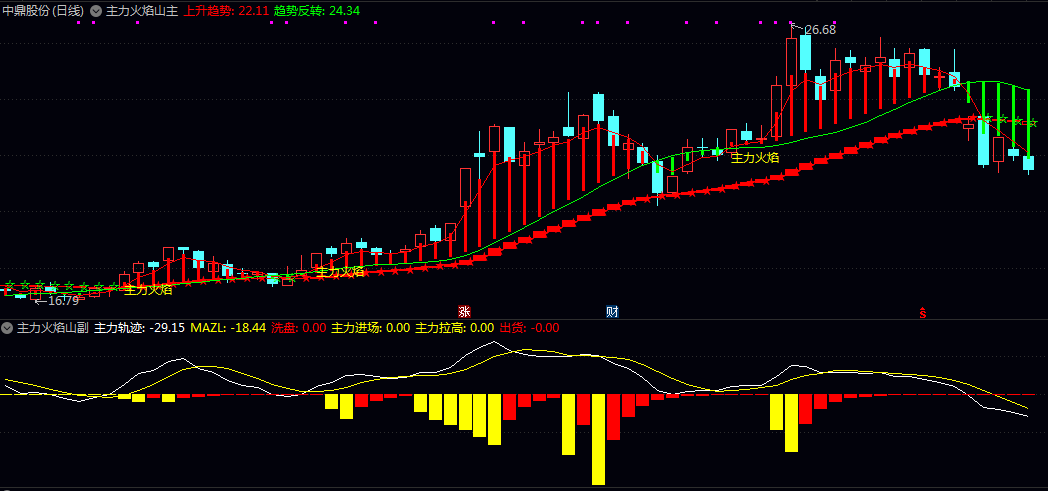Click the 主力火焰 label near 26.68 peak
Screen dimensions: 1048x491
click(x=755, y=158)
